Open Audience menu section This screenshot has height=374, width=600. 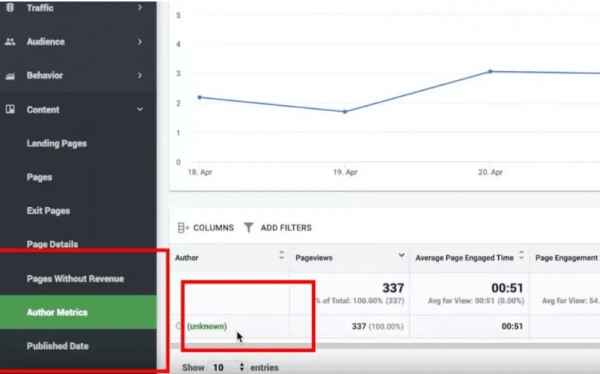coord(78,42)
